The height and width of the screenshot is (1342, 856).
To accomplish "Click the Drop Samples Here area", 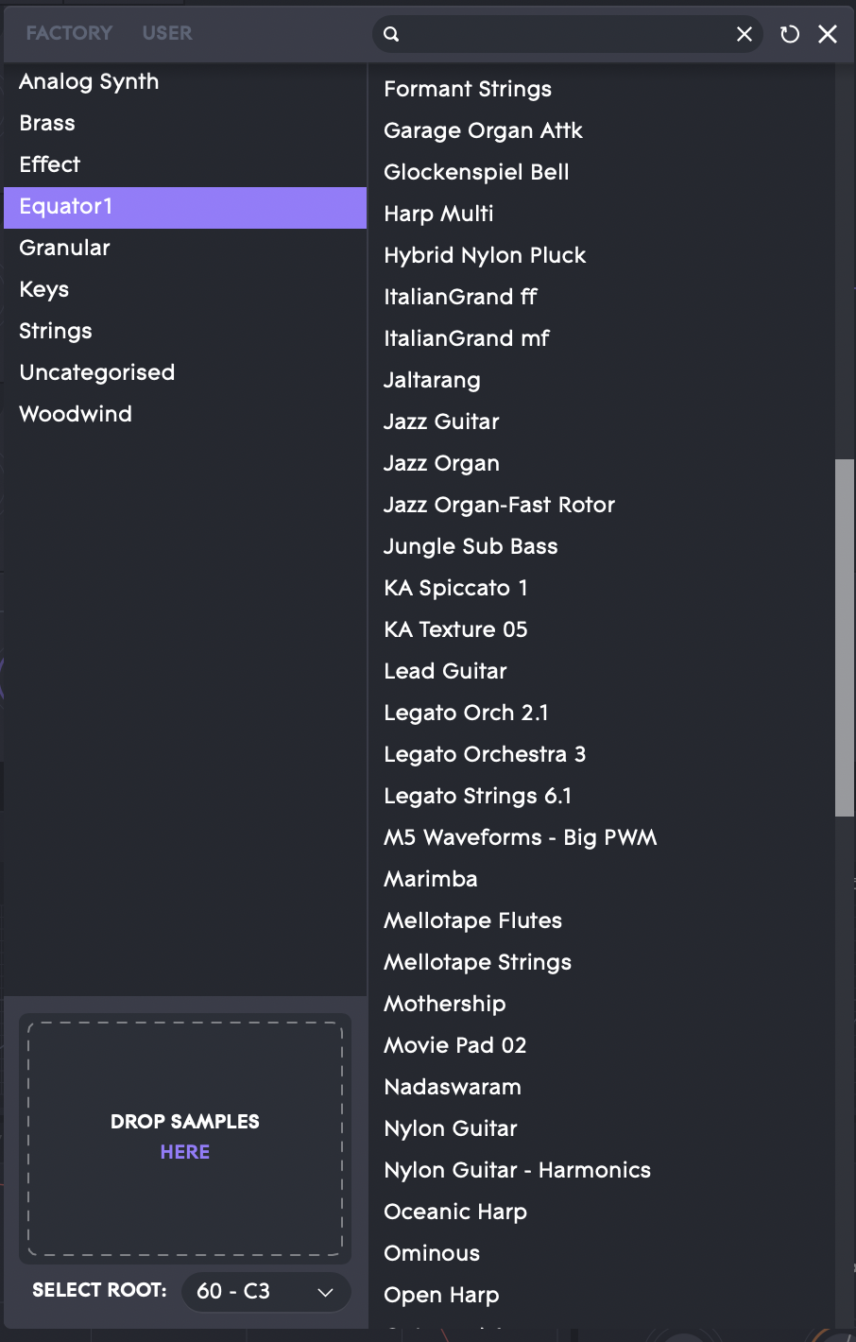I will click(185, 1138).
